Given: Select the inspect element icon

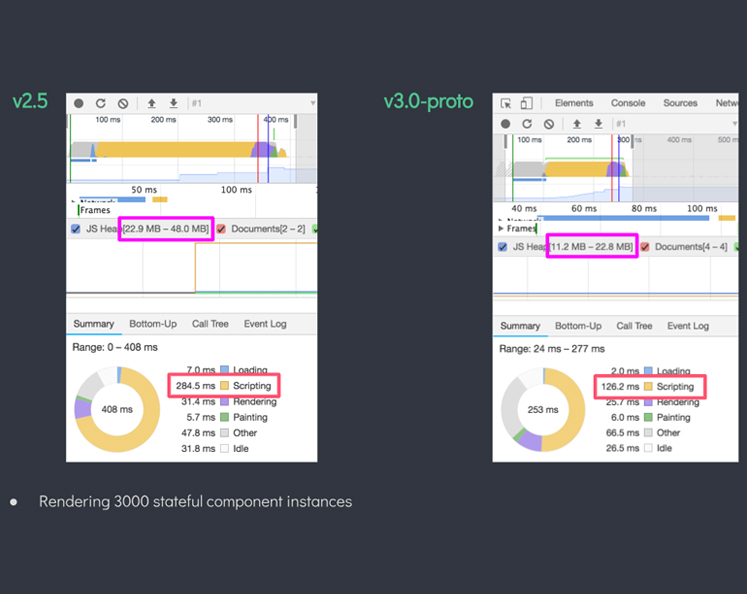Looking at the screenshot, I should coord(506,103).
